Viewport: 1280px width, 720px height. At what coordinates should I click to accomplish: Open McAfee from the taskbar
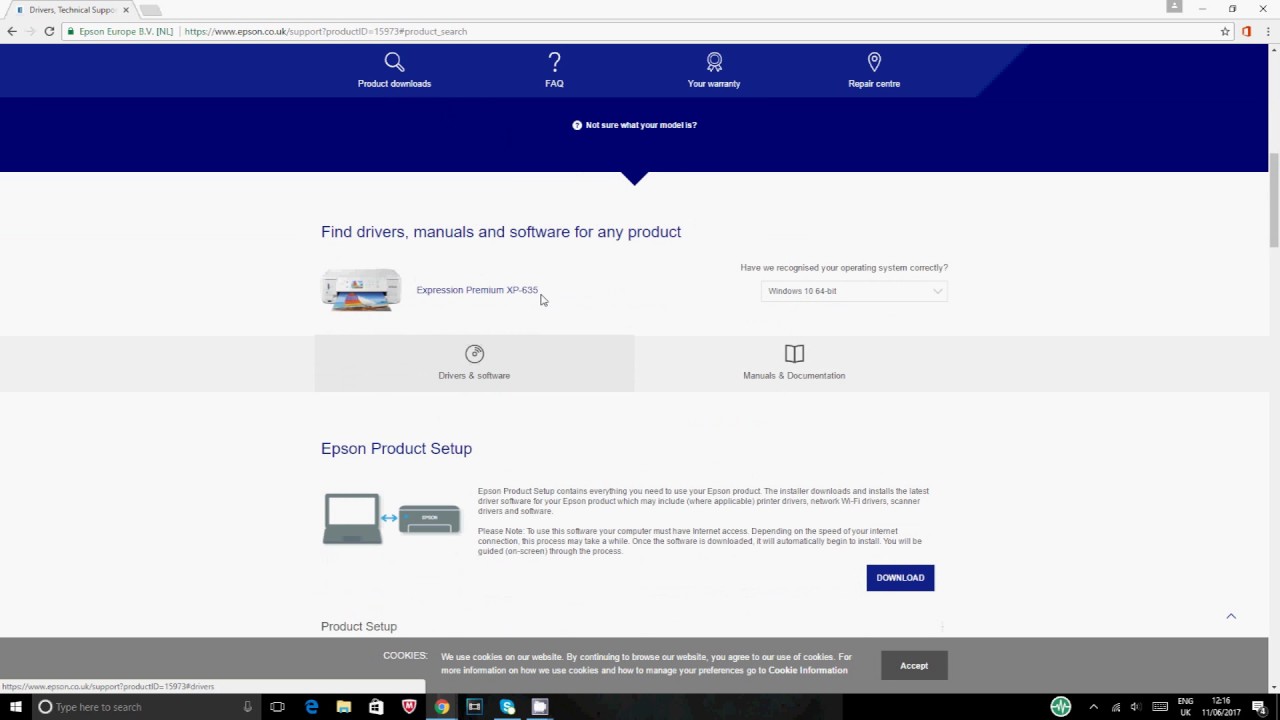pyautogui.click(x=409, y=707)
